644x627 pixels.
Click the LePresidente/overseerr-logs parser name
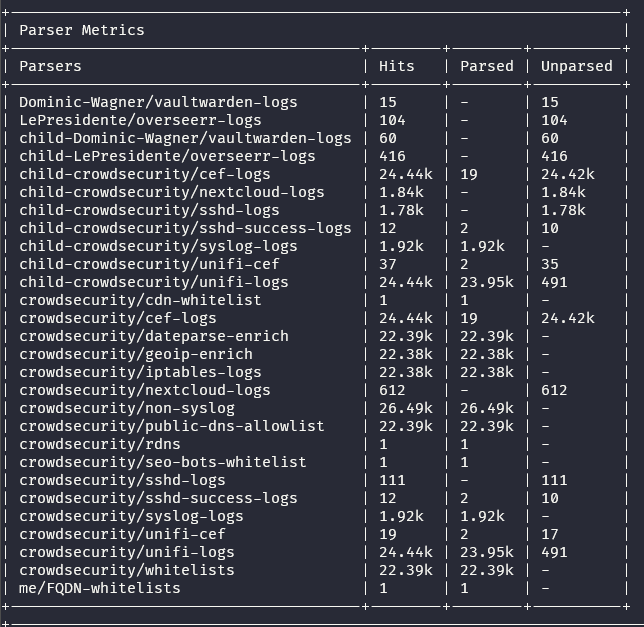140,120
